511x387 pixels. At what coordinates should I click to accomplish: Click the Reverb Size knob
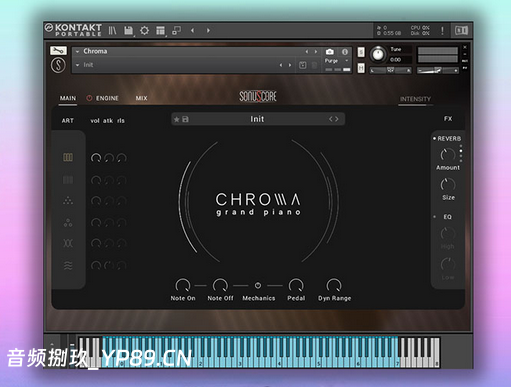448,185
